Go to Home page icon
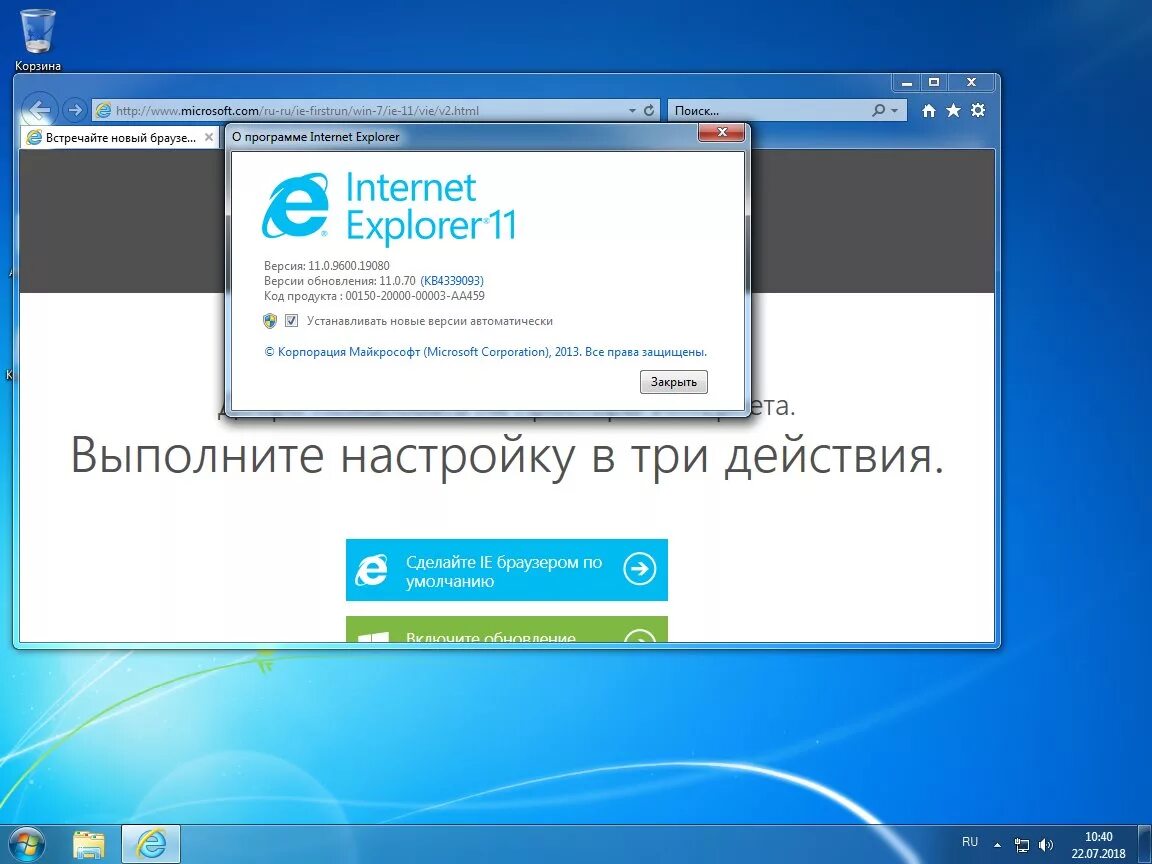 [929, 110]
